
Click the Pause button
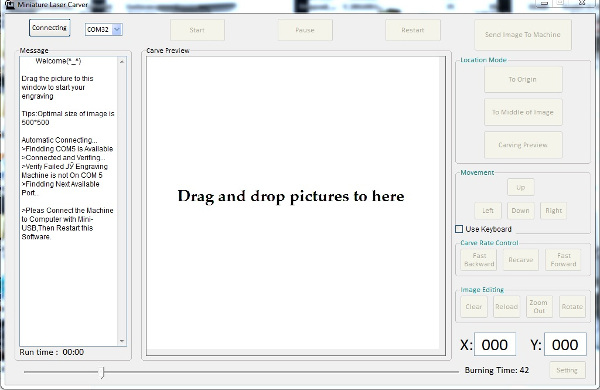coord(305,30)
